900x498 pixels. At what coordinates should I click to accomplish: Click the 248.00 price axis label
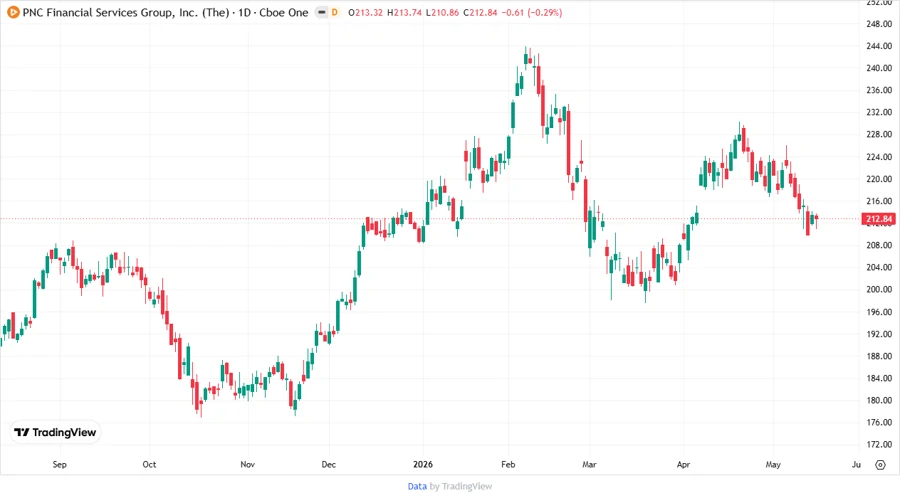coord(879,24)
